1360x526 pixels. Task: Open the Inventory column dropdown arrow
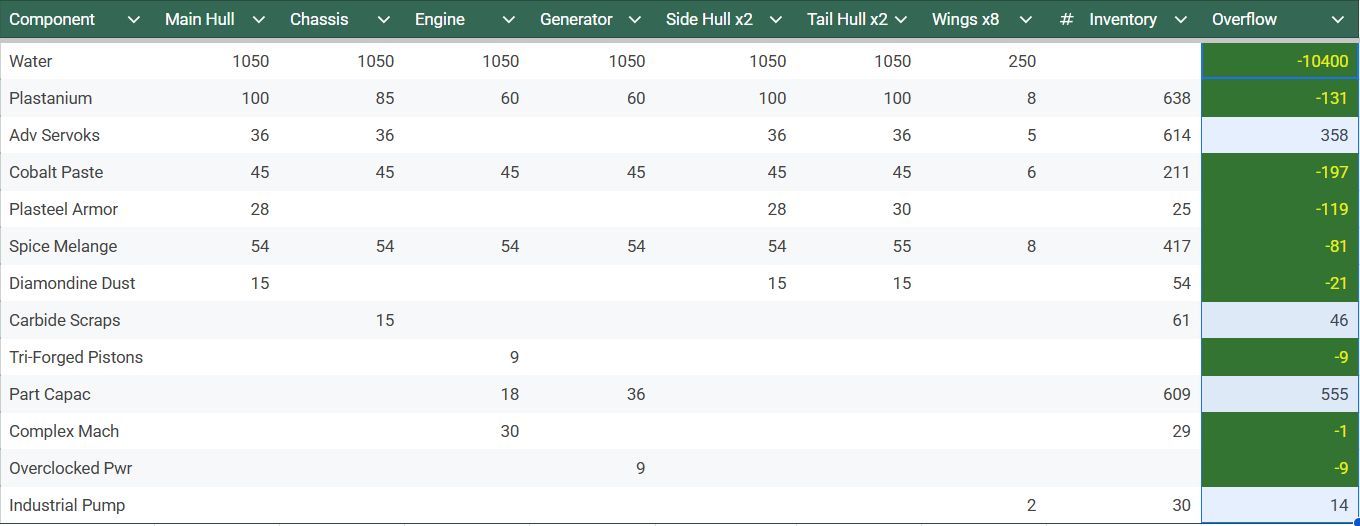coord(1181,20)
